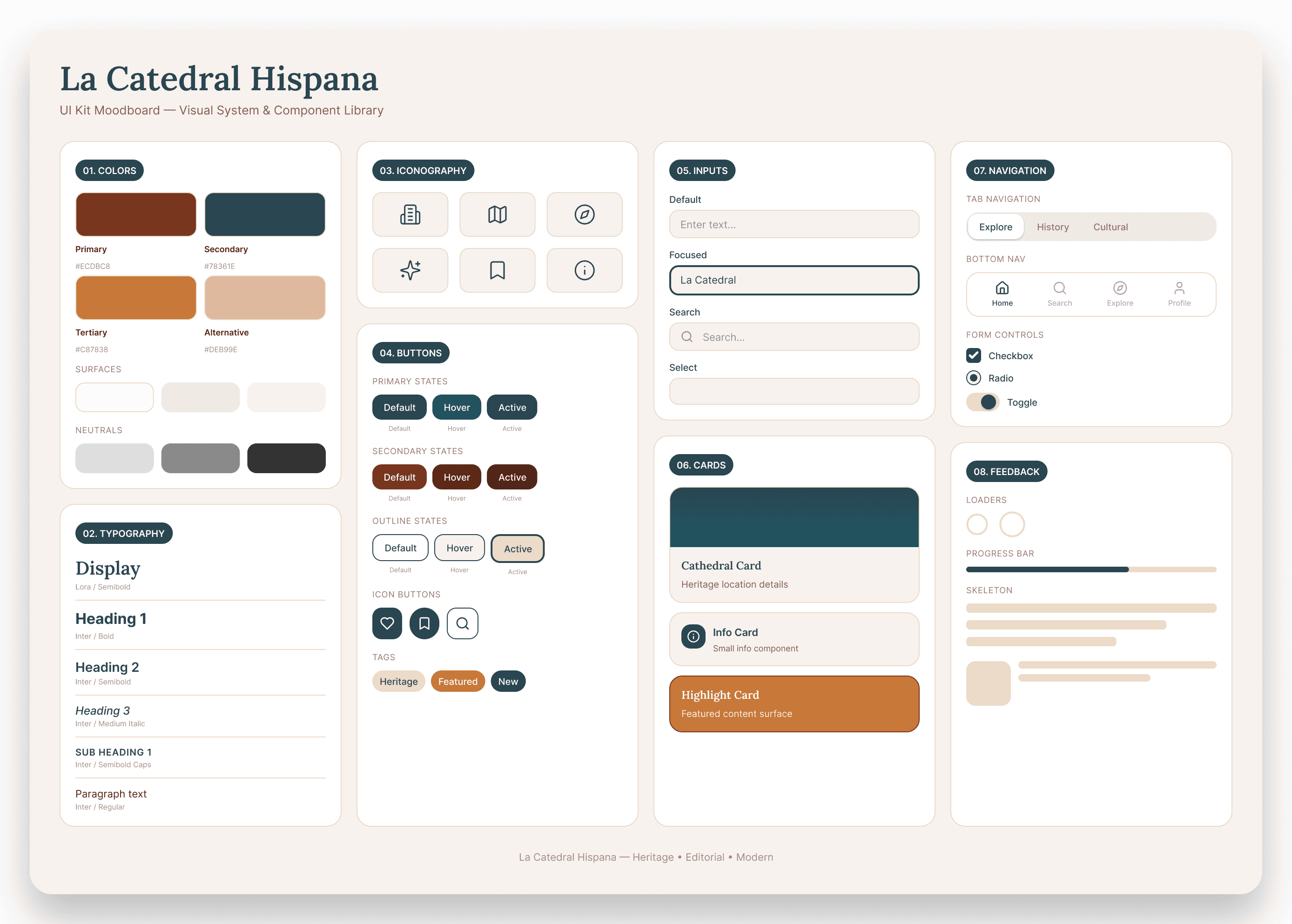Uncheck the Checkbox control

[973, 355]
